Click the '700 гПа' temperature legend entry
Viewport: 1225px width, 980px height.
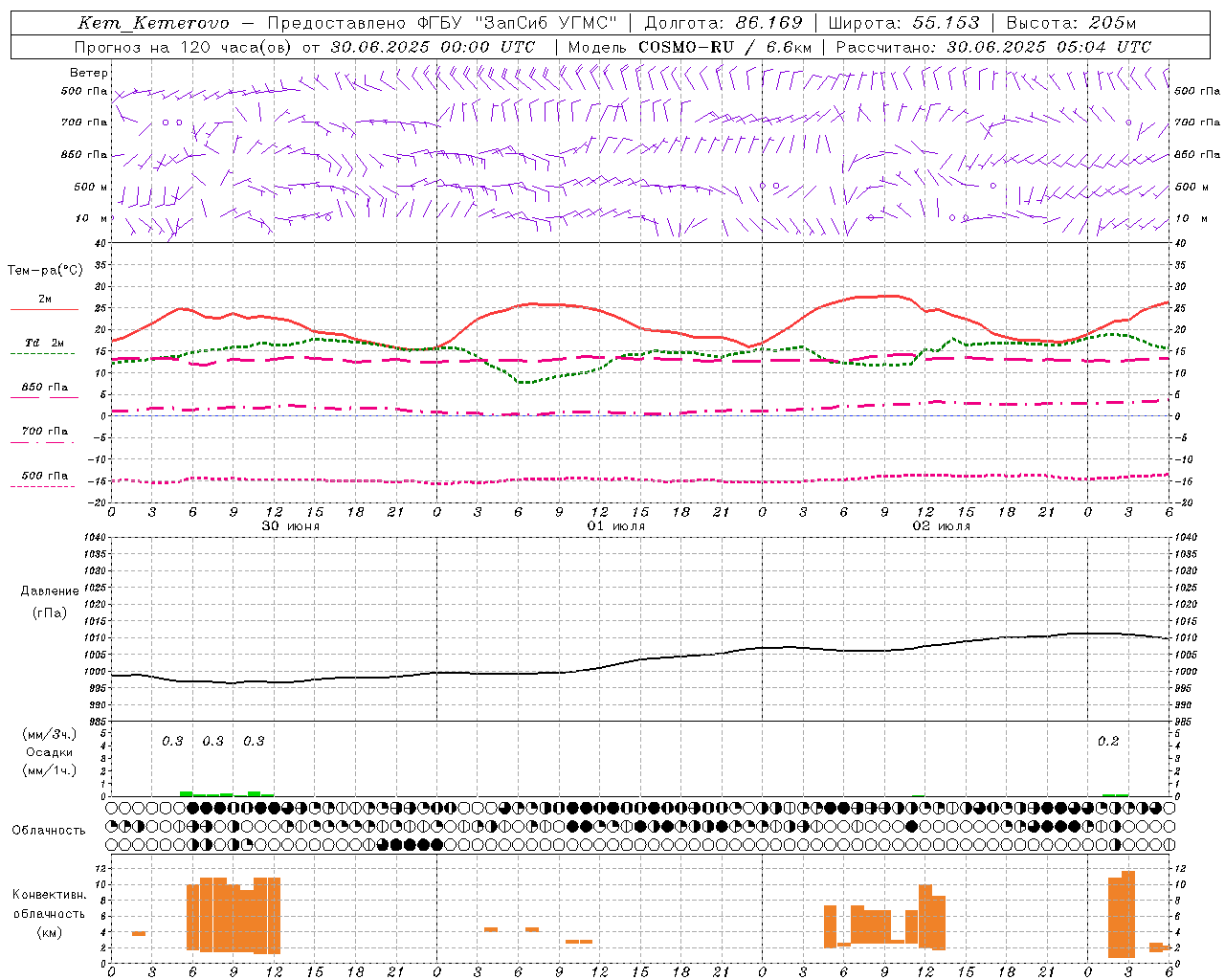(x=44, y=435)
